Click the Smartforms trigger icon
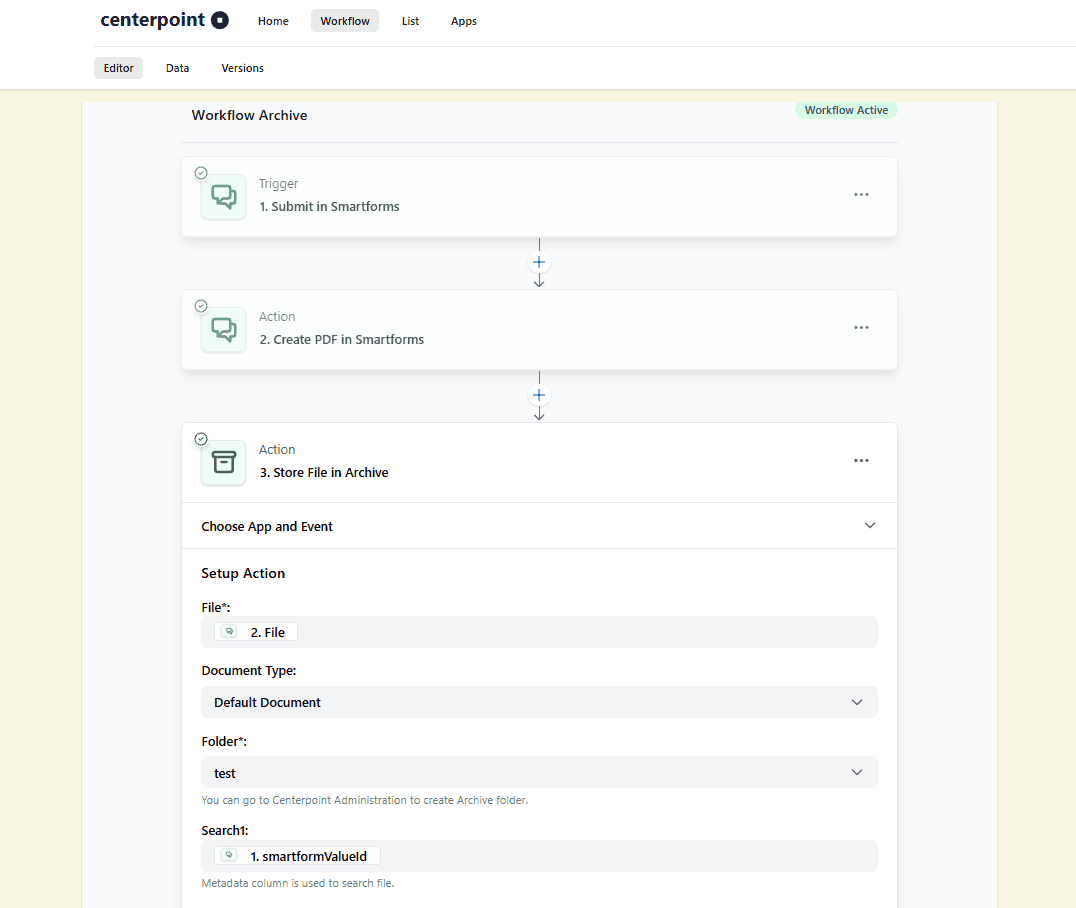 coord(222,196)
